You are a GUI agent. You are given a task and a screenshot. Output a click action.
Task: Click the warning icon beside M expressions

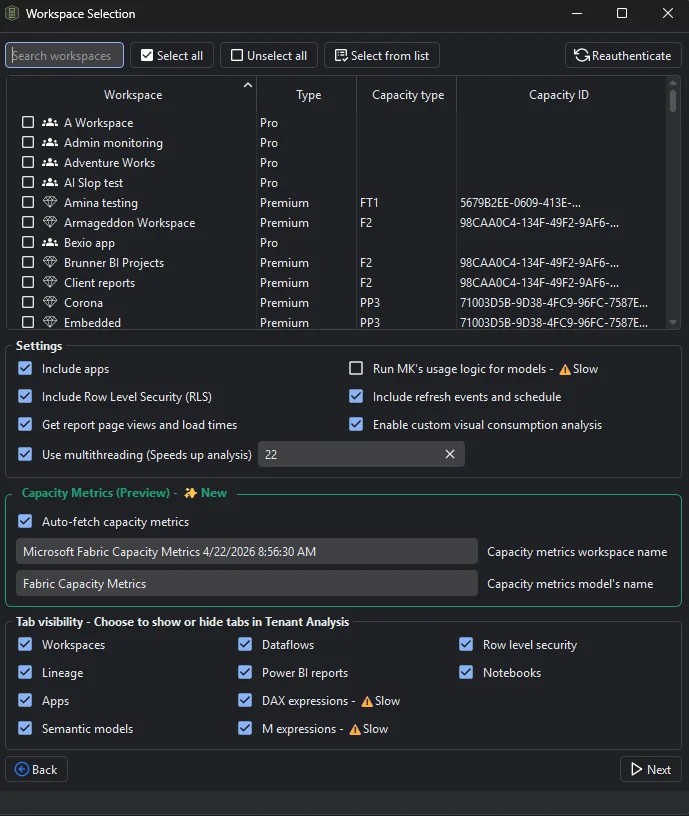pyautogui.click(x=355, y=730)
